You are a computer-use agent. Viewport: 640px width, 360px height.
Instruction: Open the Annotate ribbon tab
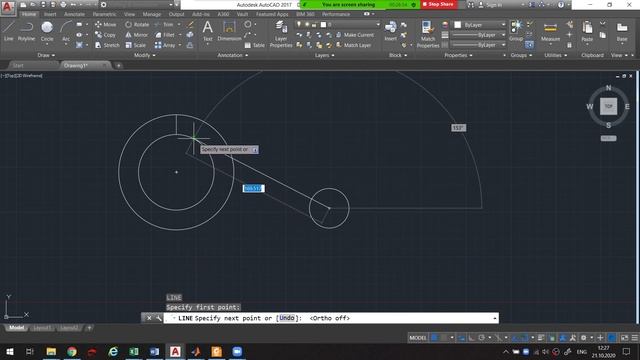(74, 14)
